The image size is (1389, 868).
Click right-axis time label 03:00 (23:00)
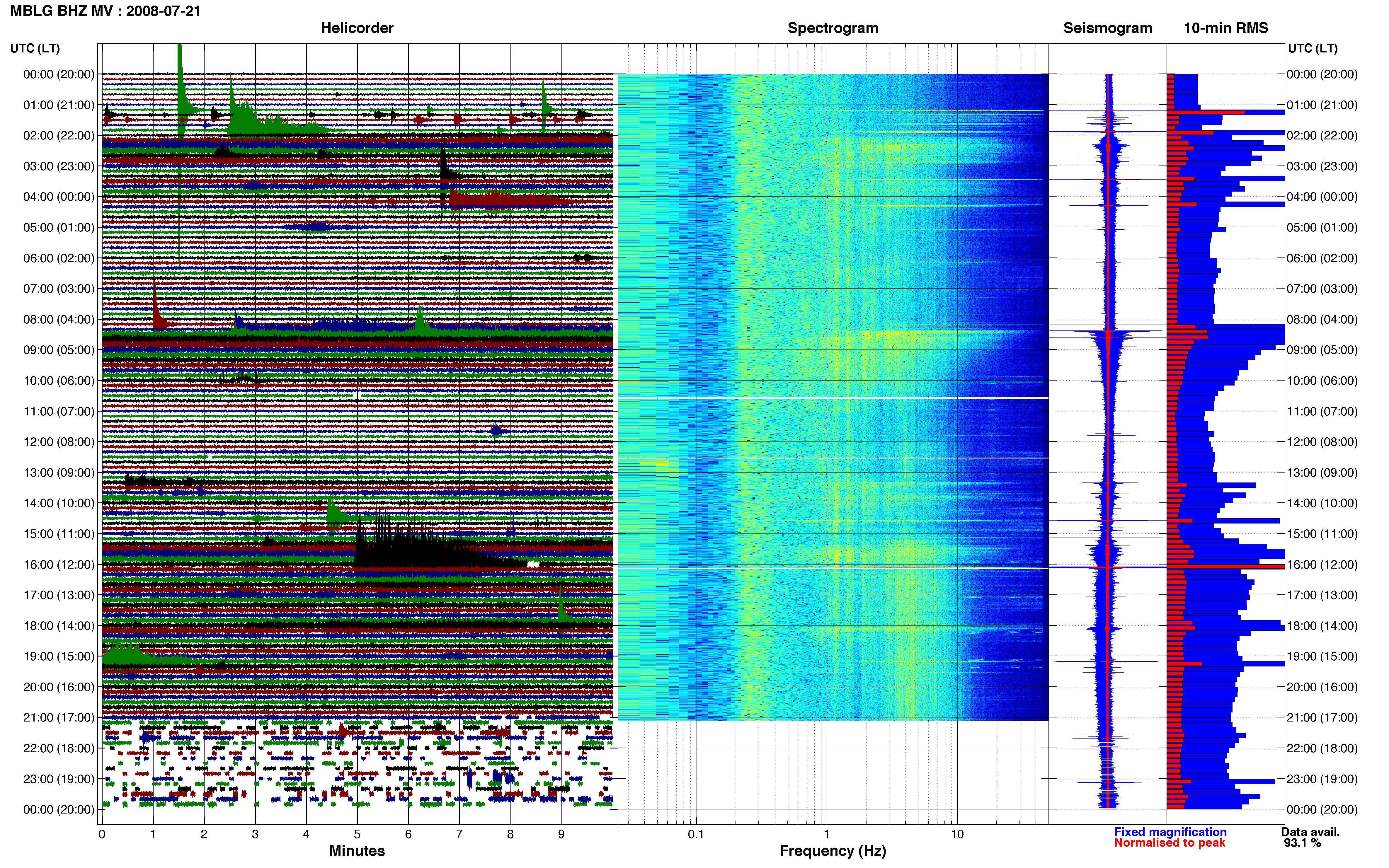click(1322, 166)
